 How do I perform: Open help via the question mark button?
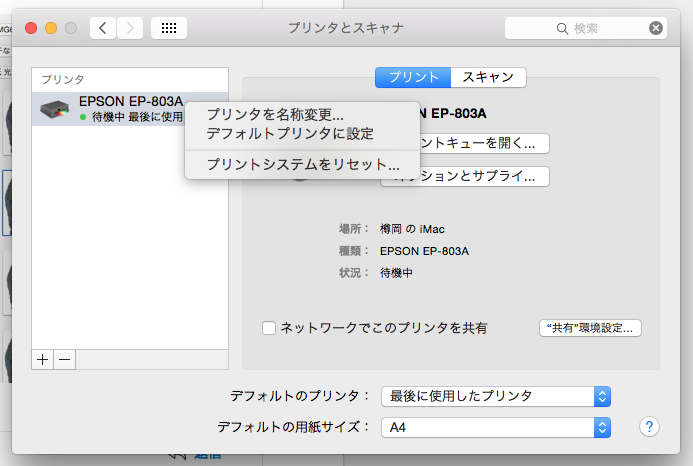649,427
